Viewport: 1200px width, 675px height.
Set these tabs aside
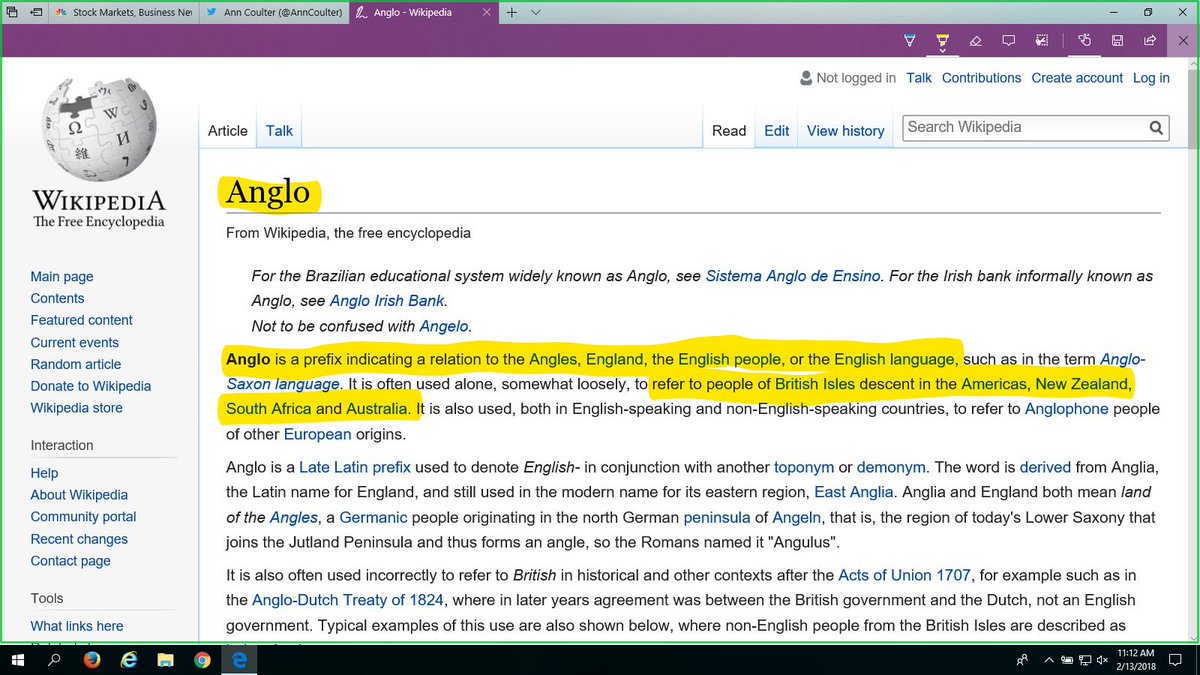tap(37, 12)
